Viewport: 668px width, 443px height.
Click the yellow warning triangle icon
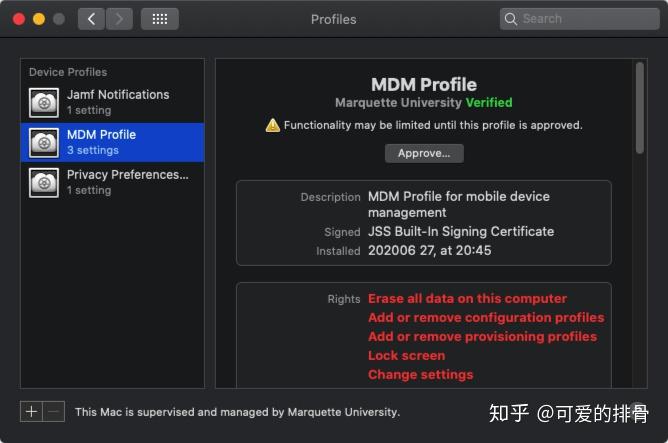point(272,125)
